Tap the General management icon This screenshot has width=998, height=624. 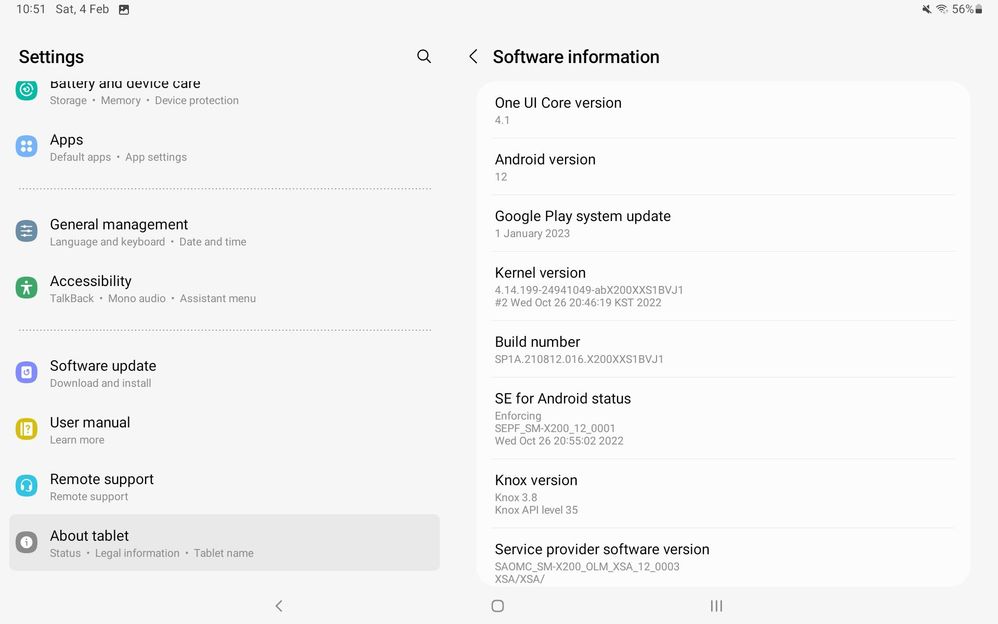26,231
